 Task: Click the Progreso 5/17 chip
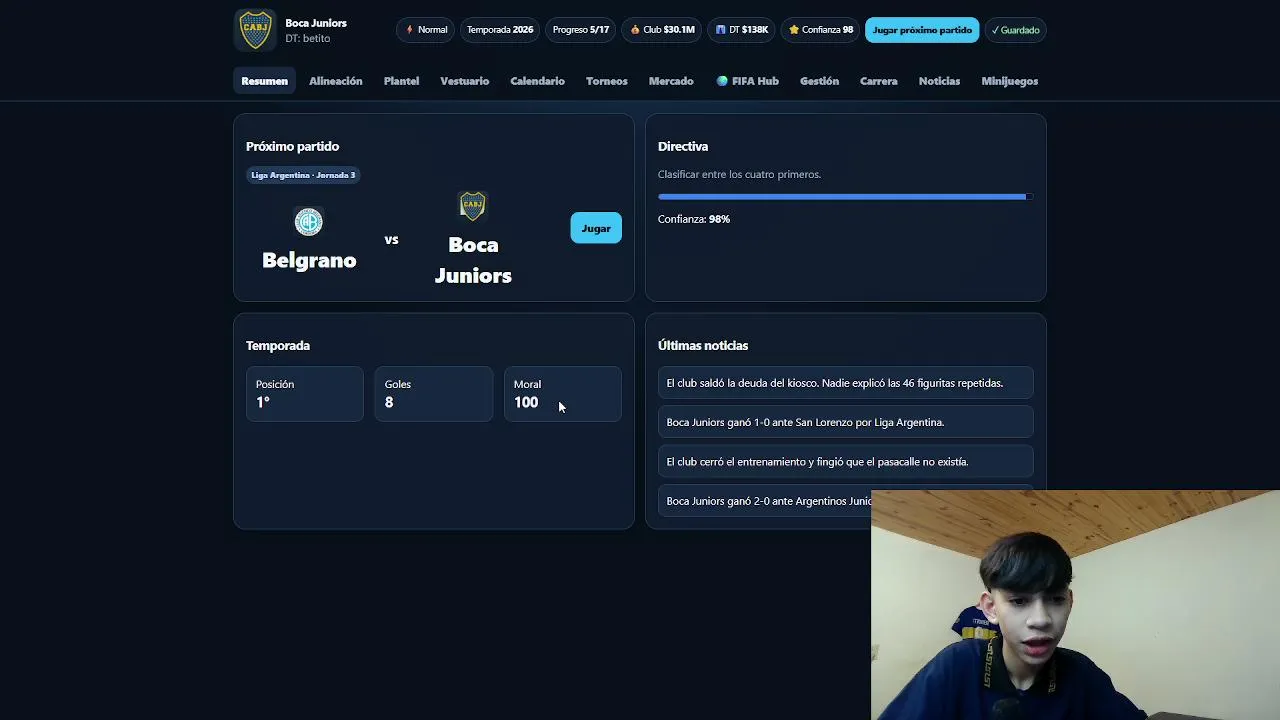point(581,30)
